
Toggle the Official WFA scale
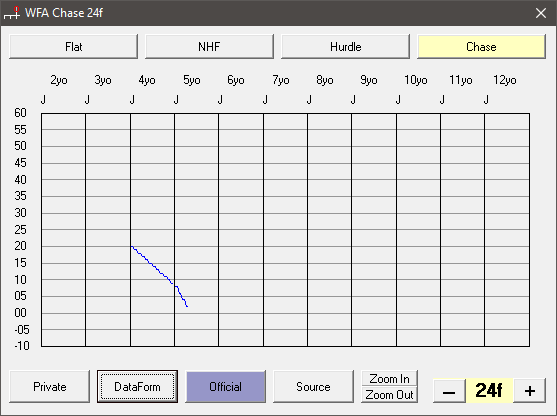tap(225, 387)
